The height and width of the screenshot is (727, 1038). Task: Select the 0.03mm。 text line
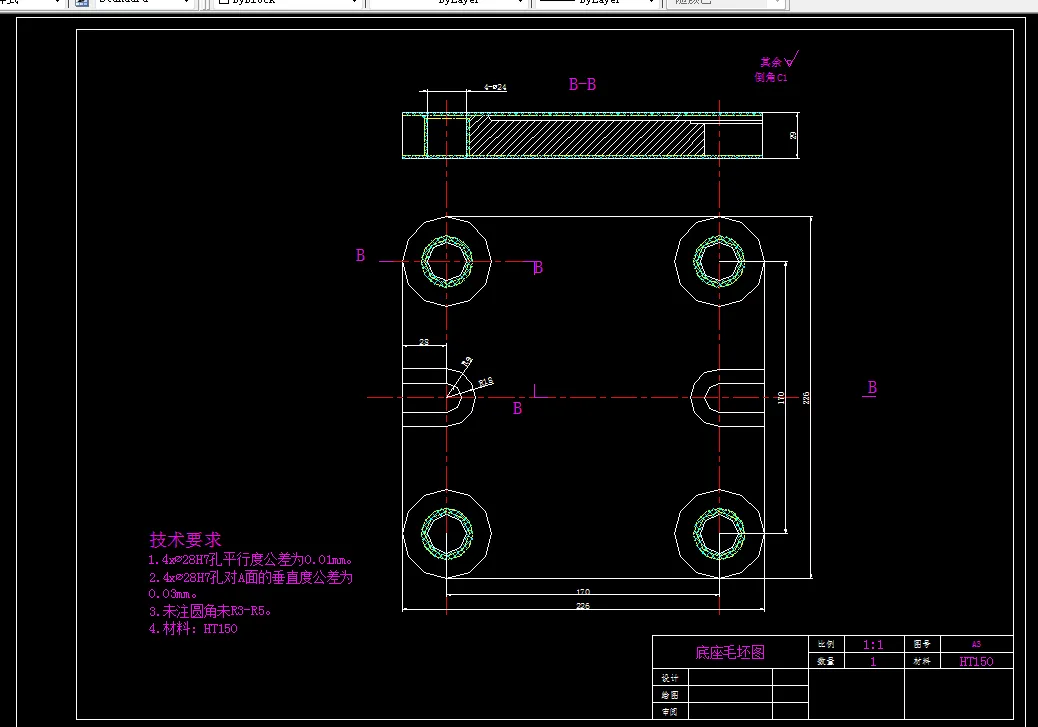pos(172,594)
